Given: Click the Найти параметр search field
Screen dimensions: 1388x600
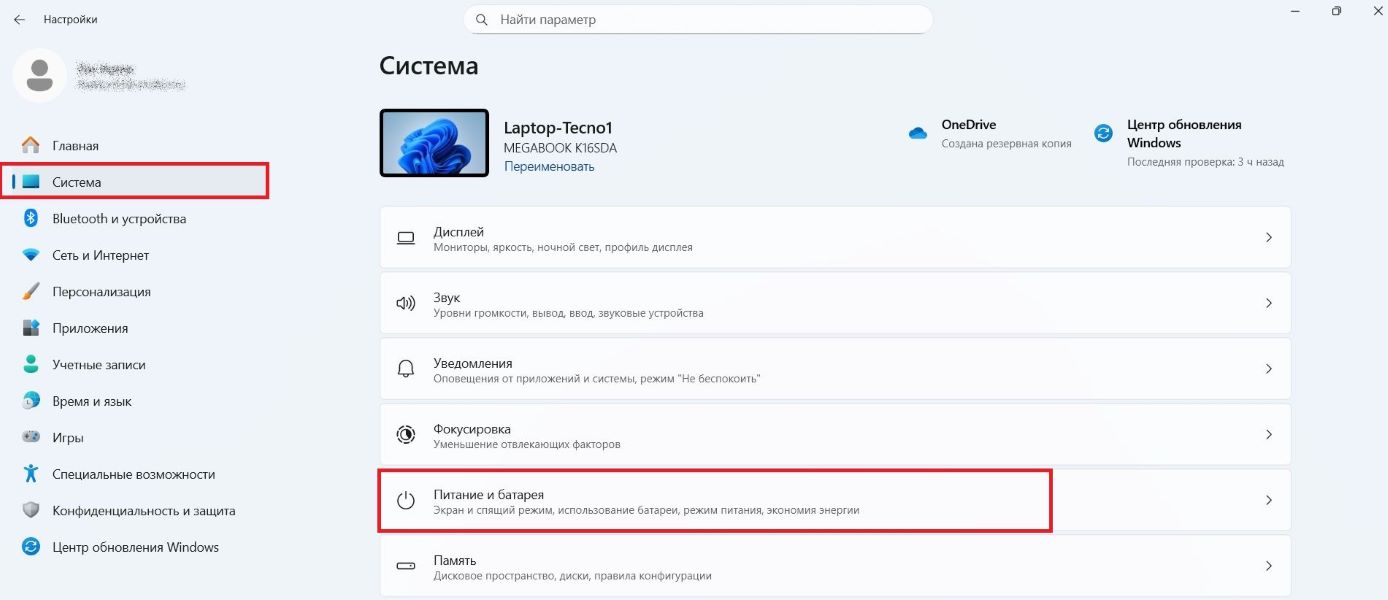Looking at the screenshot, I should 698,19.
